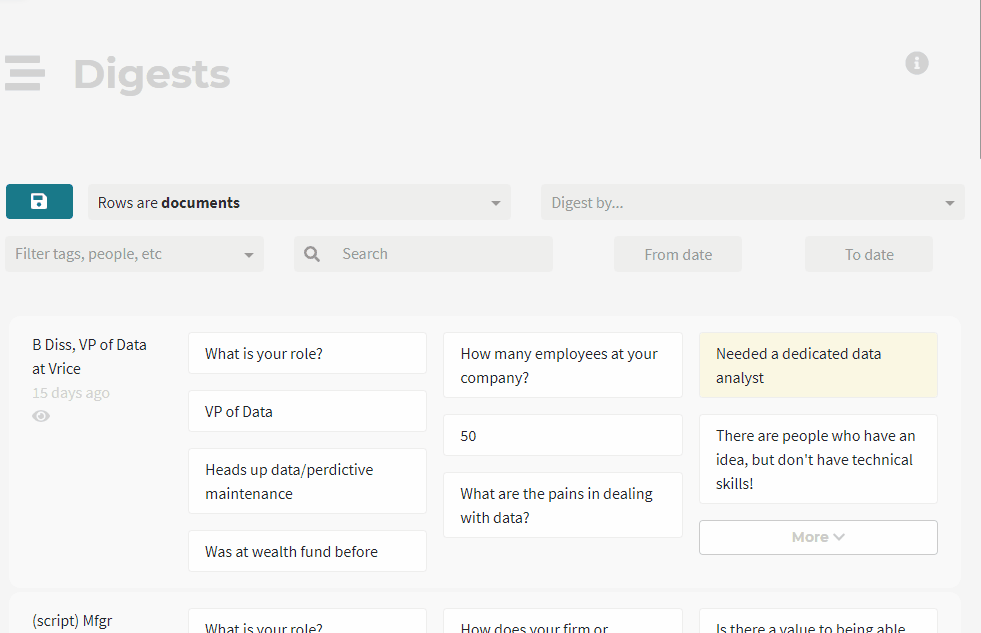Open the (script) Mfgr document
The width and height of the screenshot is (981, 633).
[72, 621]
